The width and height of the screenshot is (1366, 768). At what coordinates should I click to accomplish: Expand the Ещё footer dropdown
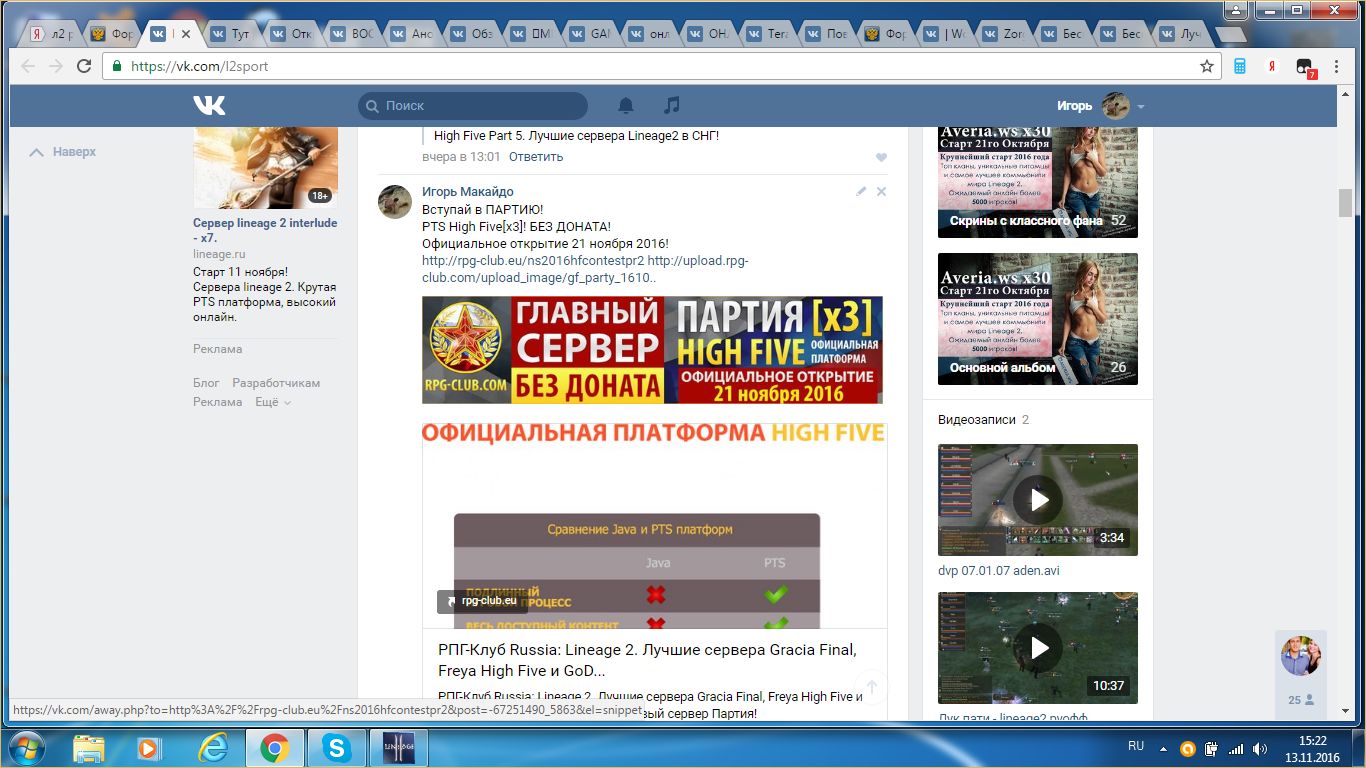(273, 402)
